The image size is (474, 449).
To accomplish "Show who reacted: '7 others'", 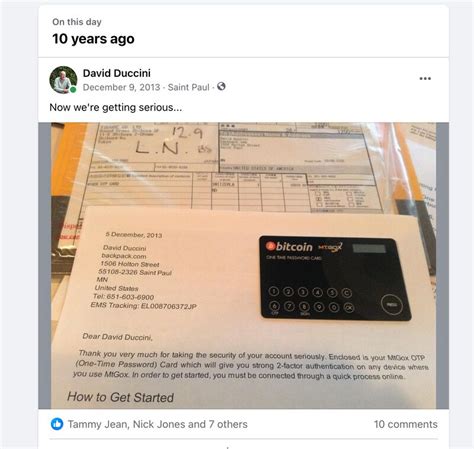I will coord(228,424).
